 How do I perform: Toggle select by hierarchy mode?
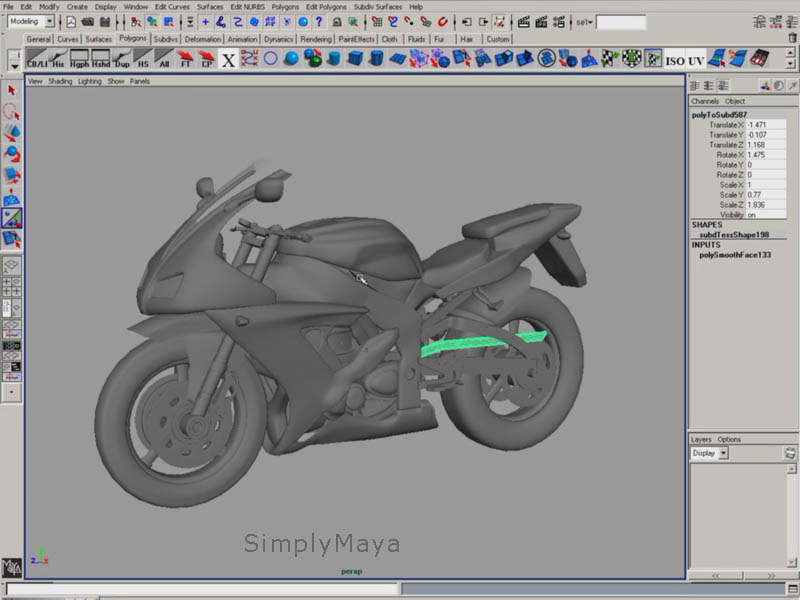pyautogui.click(x=136, y=22)
